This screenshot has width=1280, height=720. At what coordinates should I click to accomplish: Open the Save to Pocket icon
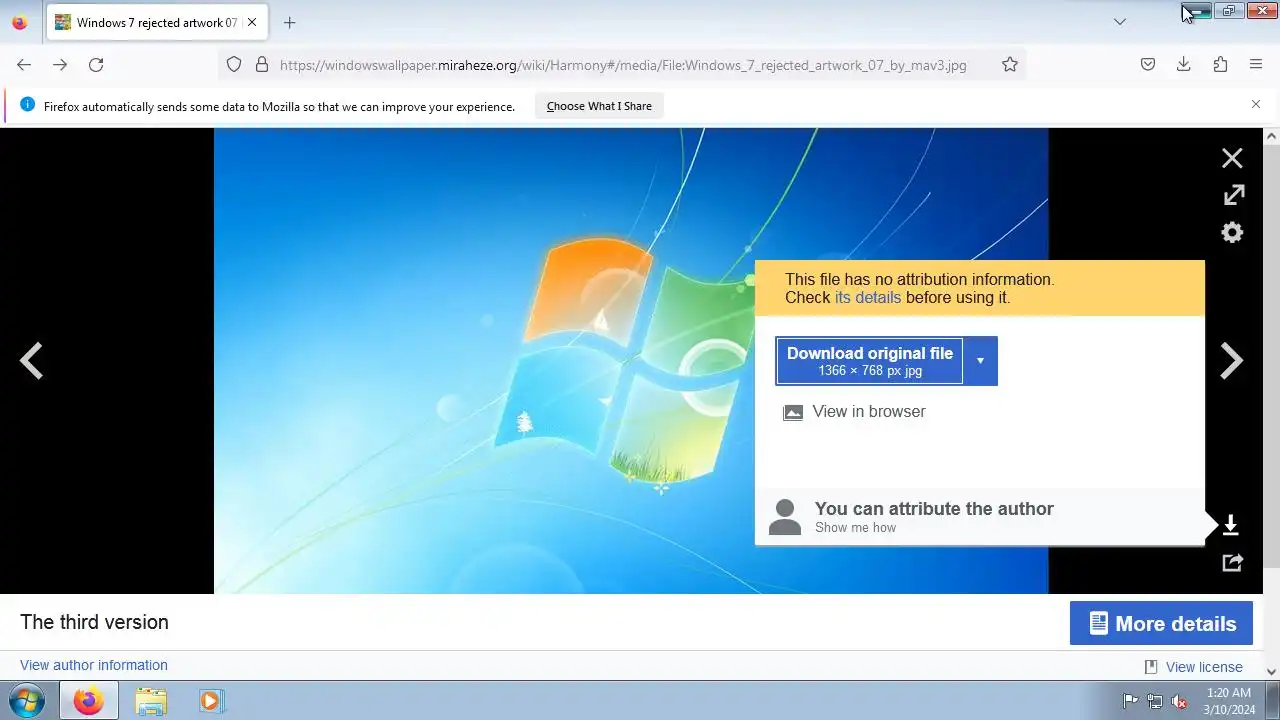pyautogui.click(x=1148, y=65)
